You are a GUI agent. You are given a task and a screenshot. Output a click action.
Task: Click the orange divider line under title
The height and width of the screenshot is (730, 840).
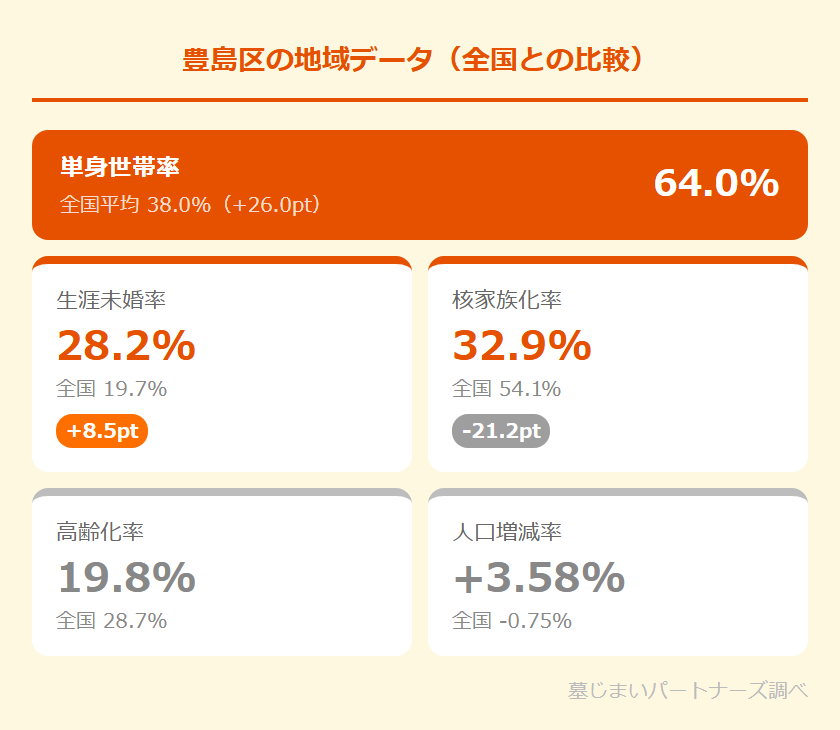pyautogui.click(x=419, y=100)
